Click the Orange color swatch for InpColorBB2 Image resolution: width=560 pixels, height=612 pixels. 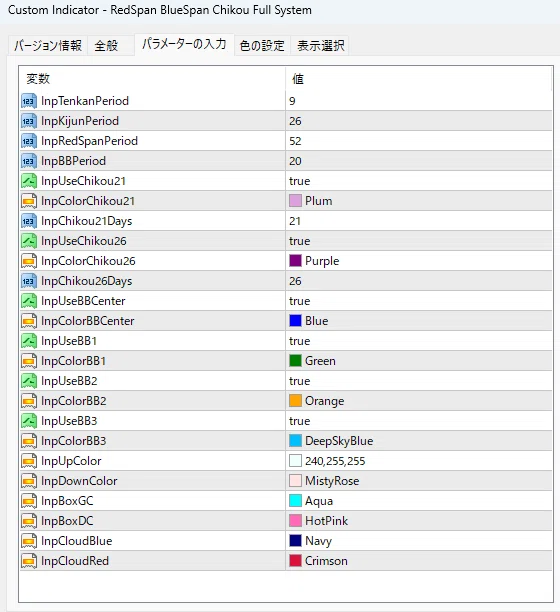[x=295, y=401]
